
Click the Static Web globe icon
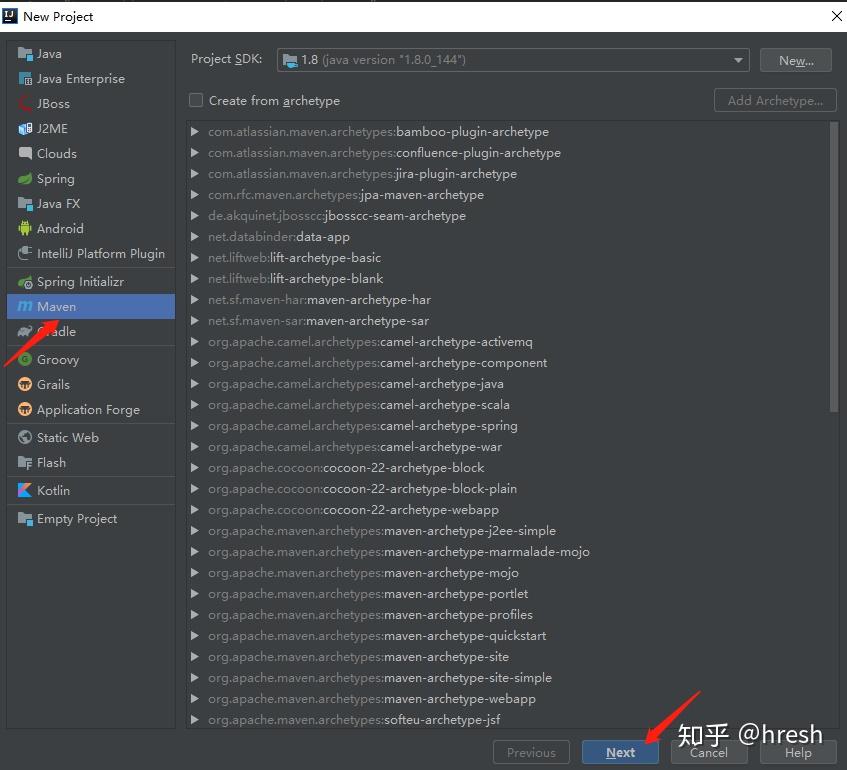point(25,437)
